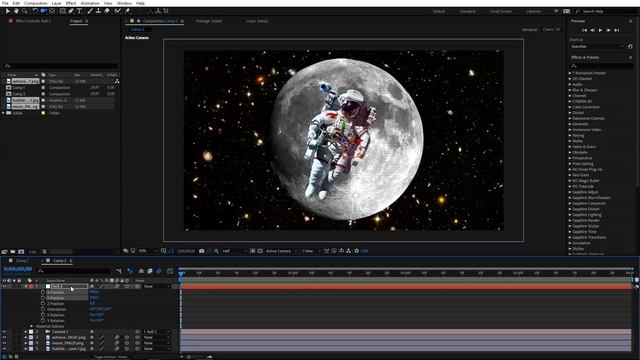Jump to last frame in Preview panel

(x=617, y=30)
